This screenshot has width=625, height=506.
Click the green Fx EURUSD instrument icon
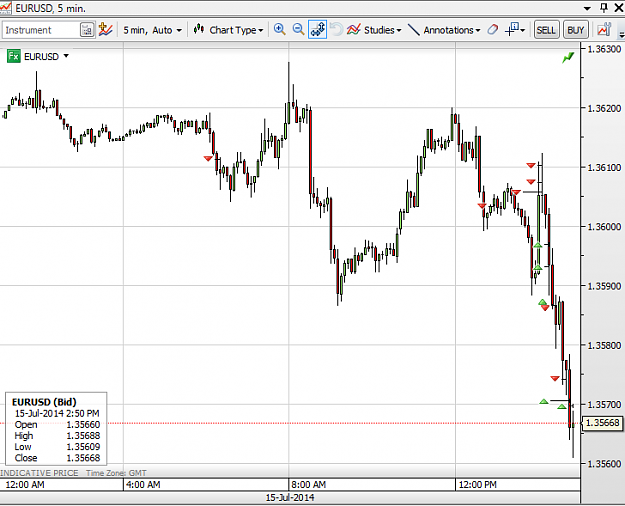[14, 56]
